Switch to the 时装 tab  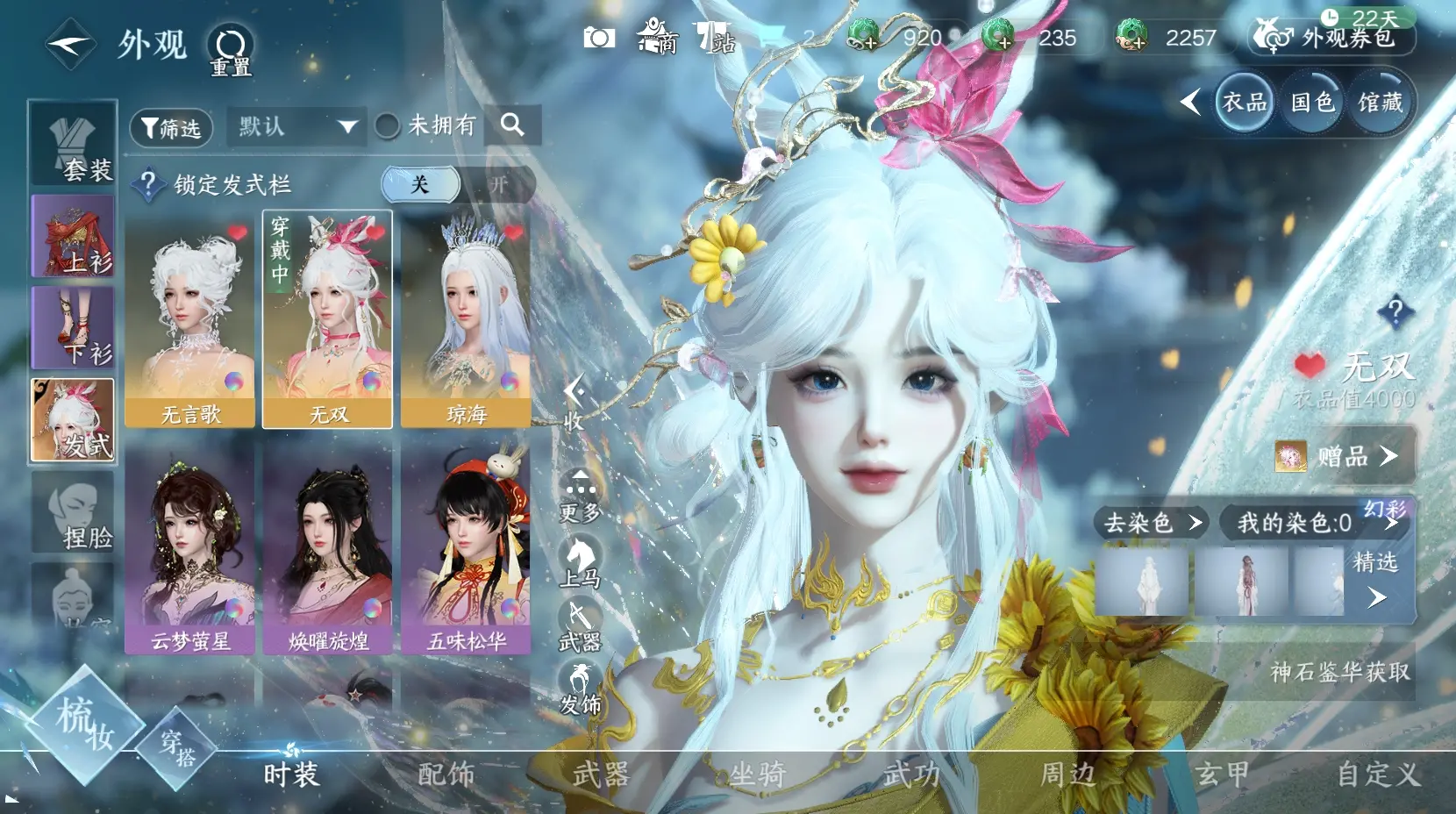tap(291, 775)
